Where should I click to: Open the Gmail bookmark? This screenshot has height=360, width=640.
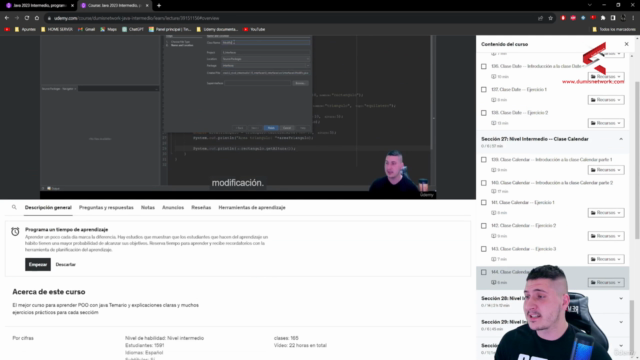coord(87,29)
